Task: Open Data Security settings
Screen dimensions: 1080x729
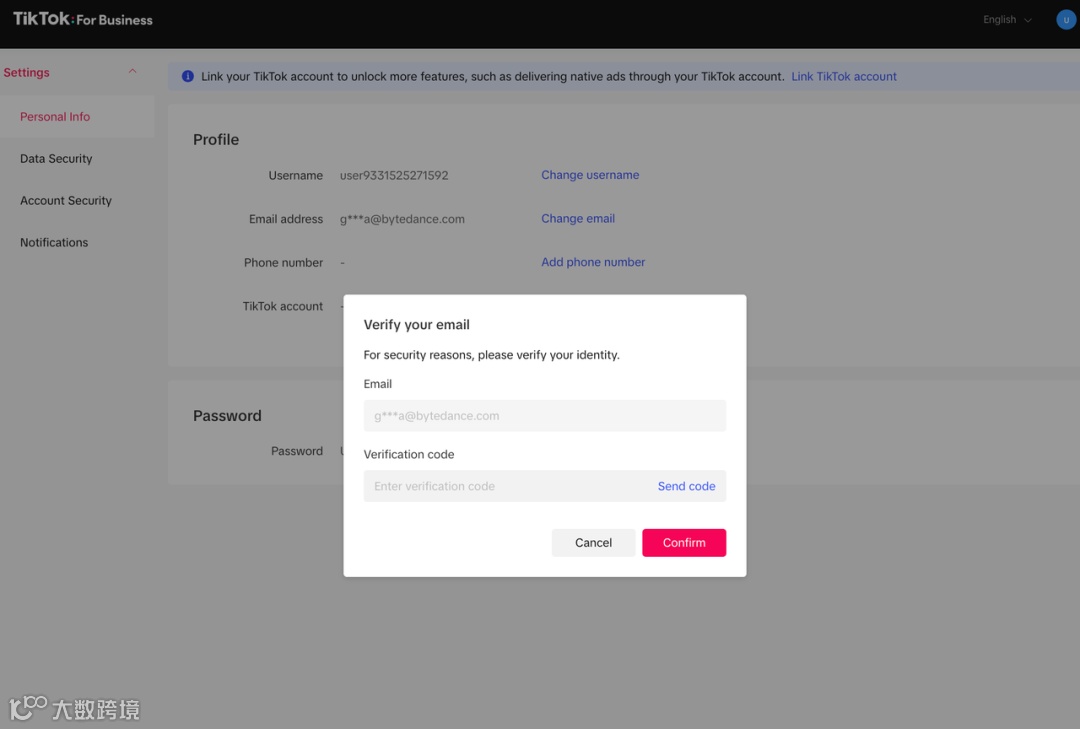Action: [x=56, y=158]
